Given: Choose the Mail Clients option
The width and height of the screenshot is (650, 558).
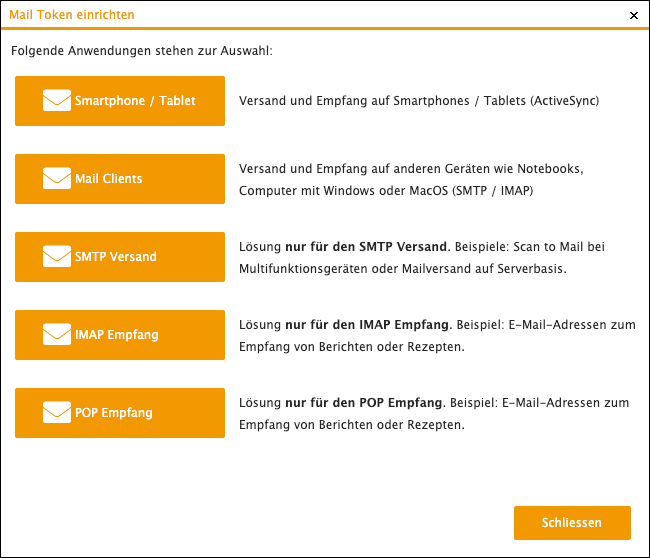Looking at the screenshot, I should click(x=120, y=179).
